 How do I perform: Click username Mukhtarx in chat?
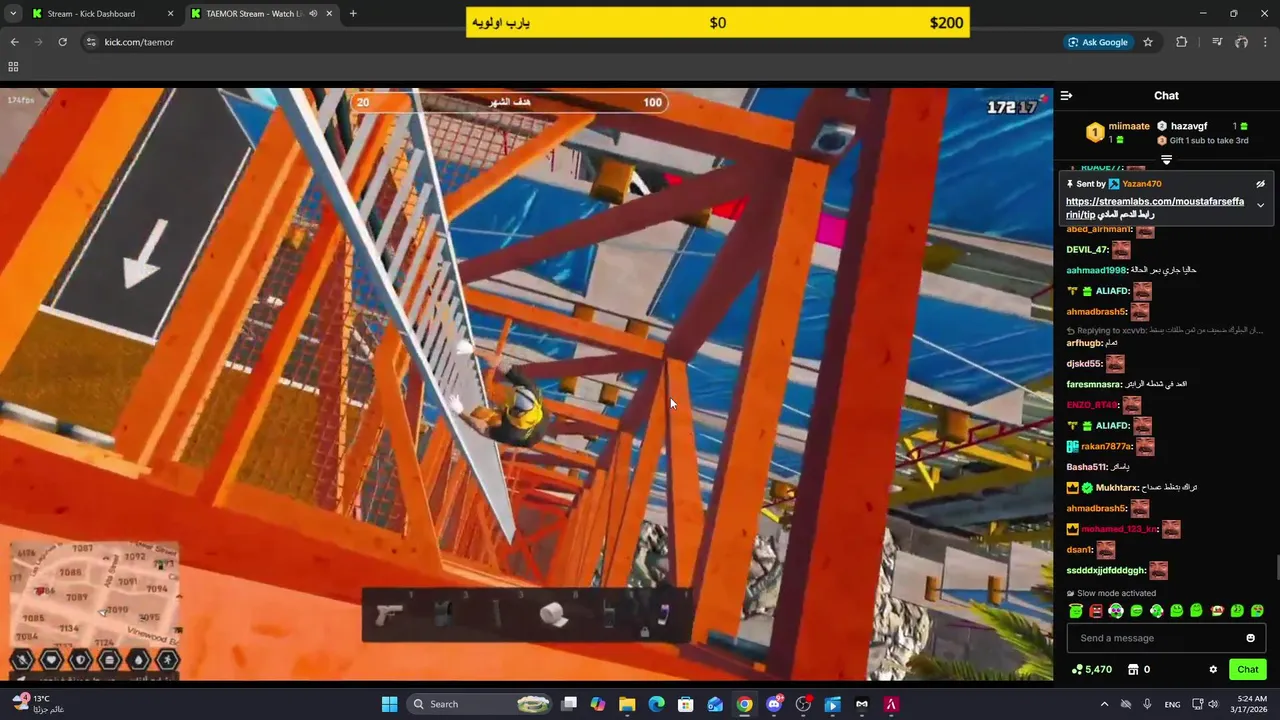coord(1117,488)
